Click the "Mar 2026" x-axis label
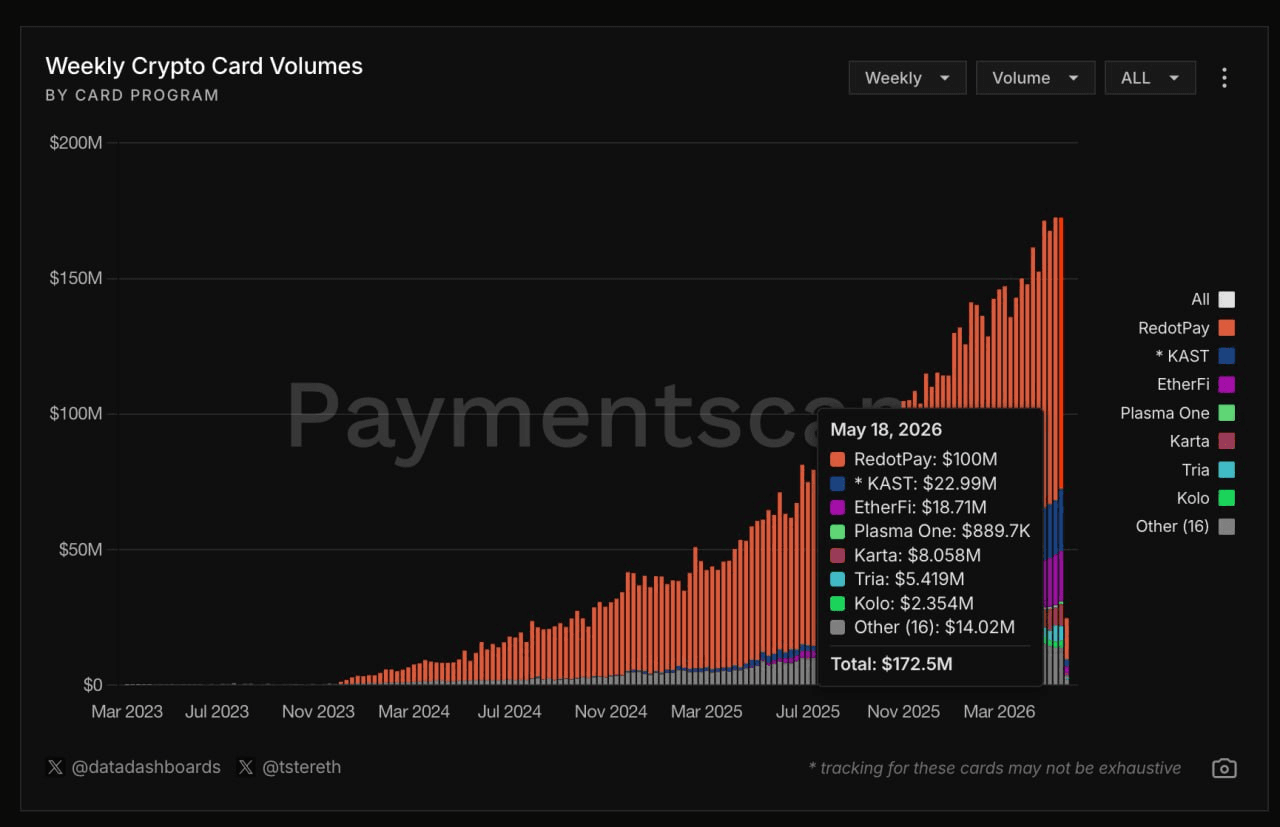1280x827 pixels. 1000,712
